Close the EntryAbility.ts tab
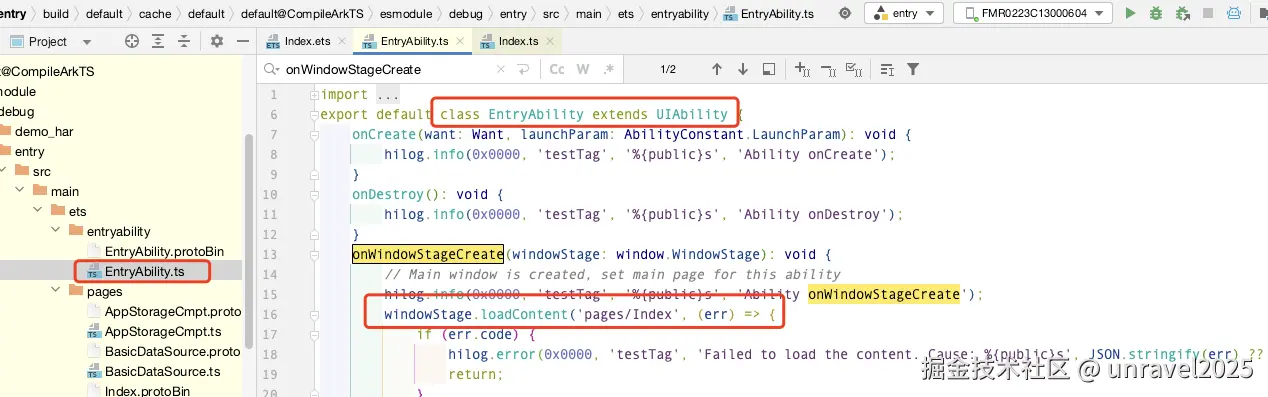Screen dimensions: 1268x397 click(460, 41)
